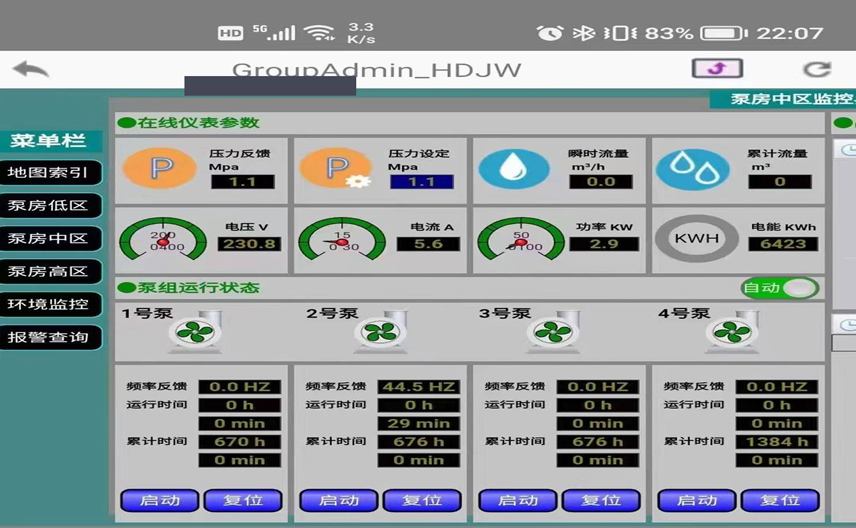856x528 pixels.
Task: Tap the refresh icon at top right
Action: tap(817, 69)
